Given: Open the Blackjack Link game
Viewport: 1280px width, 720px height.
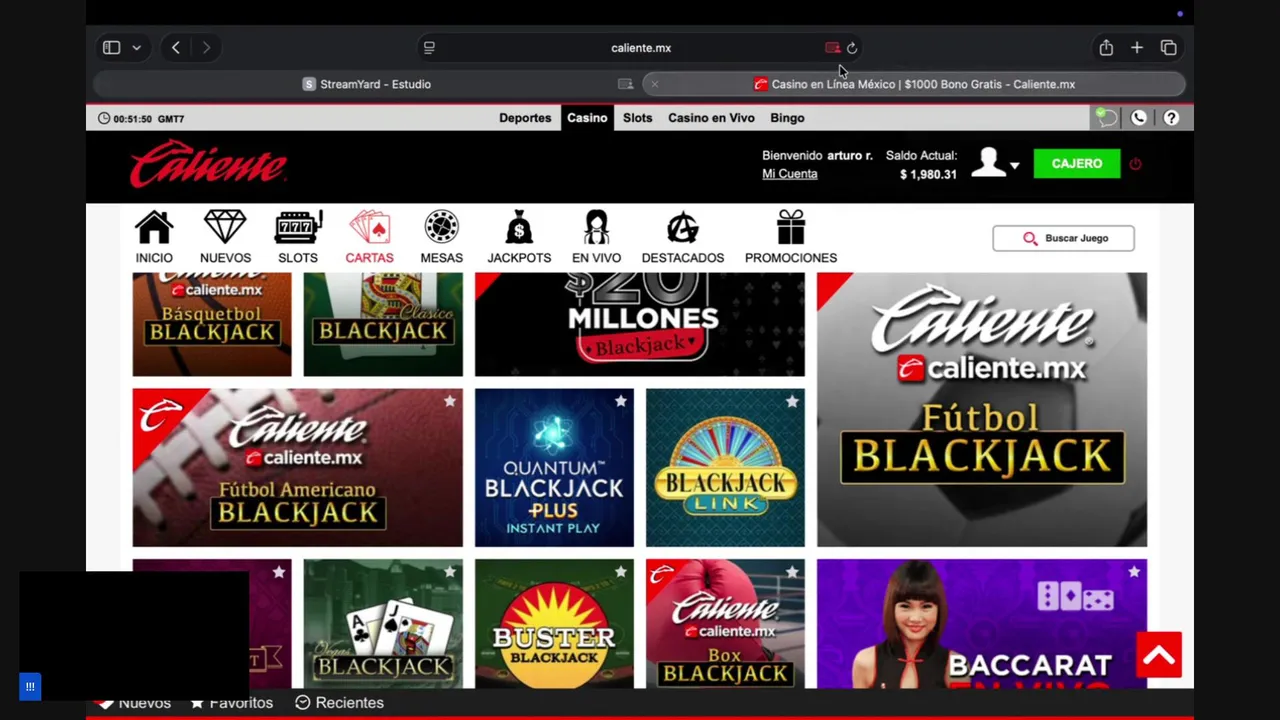Looking at the screenshot, I should click(x=725, y=468).
